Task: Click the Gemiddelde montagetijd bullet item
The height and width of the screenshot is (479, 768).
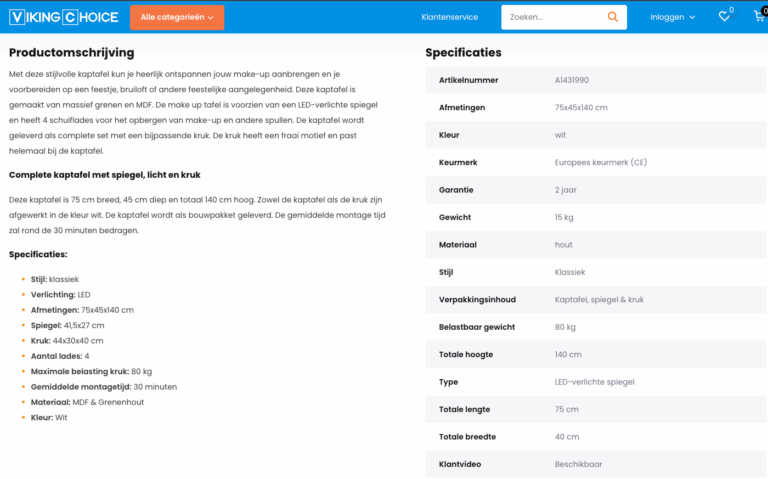Action: 104,386
